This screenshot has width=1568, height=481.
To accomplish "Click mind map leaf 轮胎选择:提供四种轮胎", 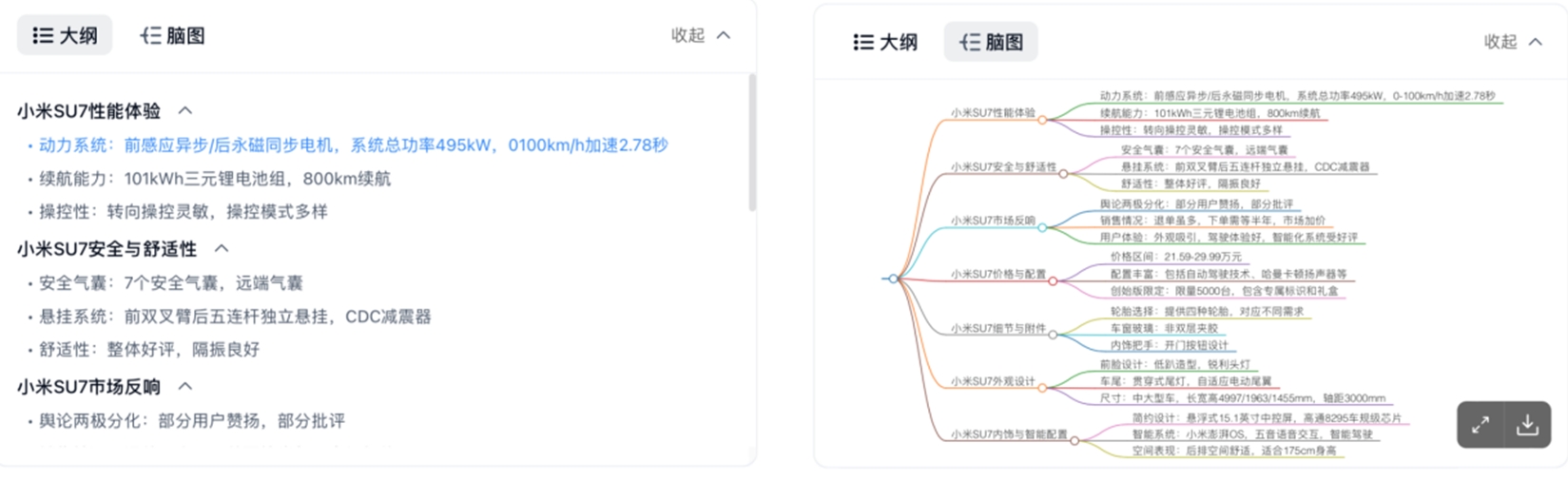I will coord(1207,311).
